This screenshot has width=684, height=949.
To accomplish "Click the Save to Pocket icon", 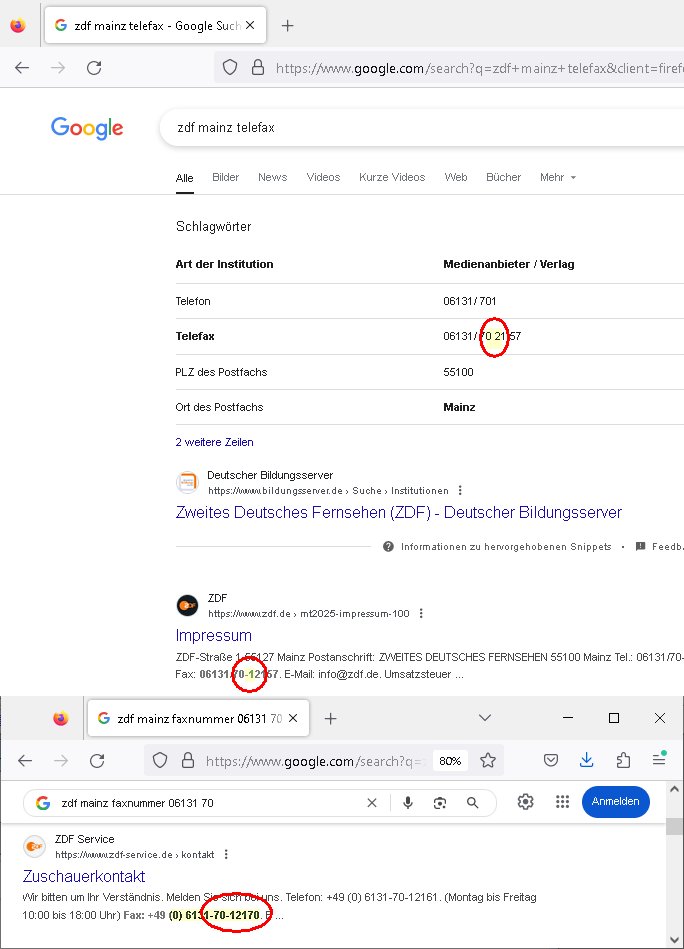I will [x=551, y=761].
